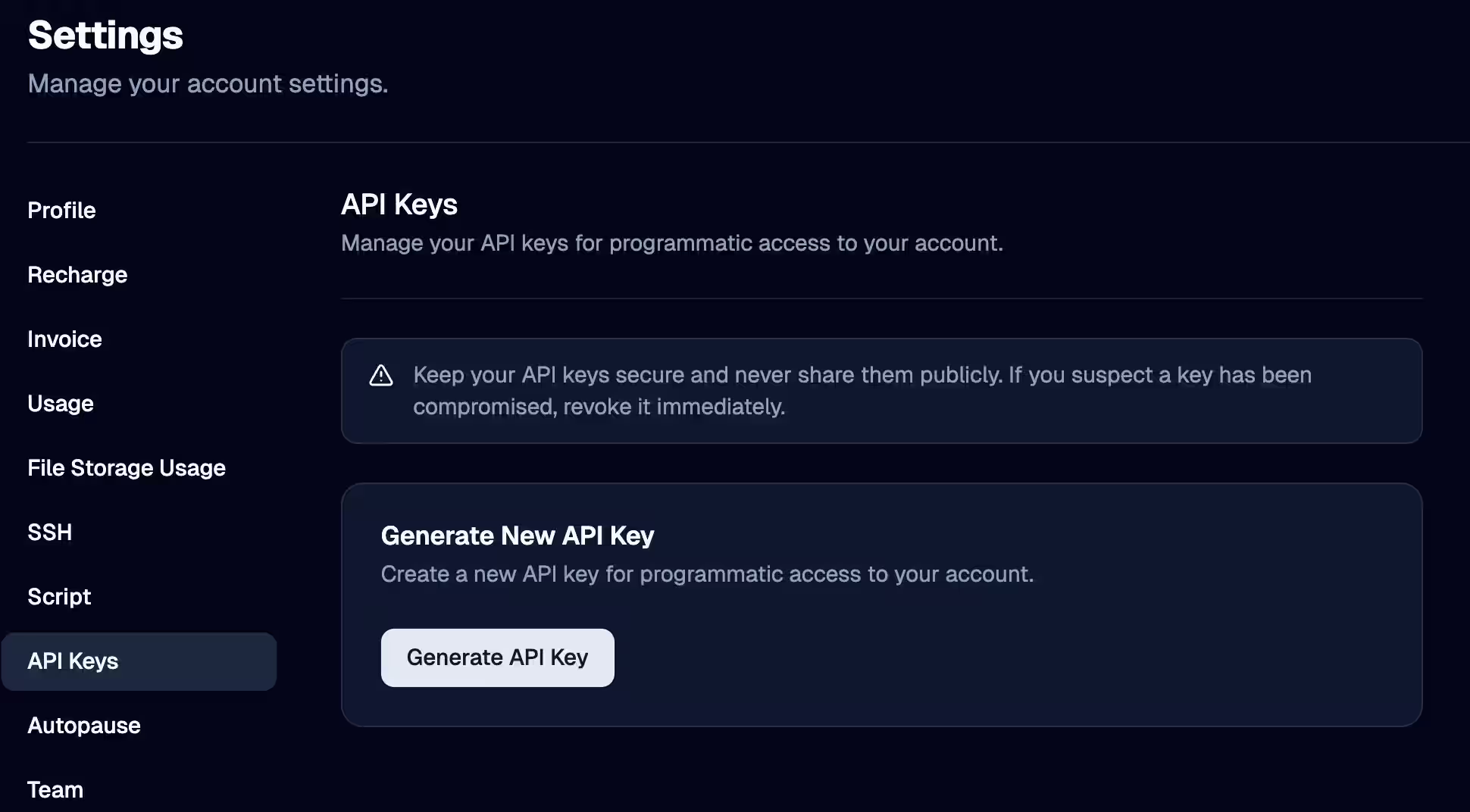
Task: Select Profile in the settings sidebar
Action: pos(61,211)
